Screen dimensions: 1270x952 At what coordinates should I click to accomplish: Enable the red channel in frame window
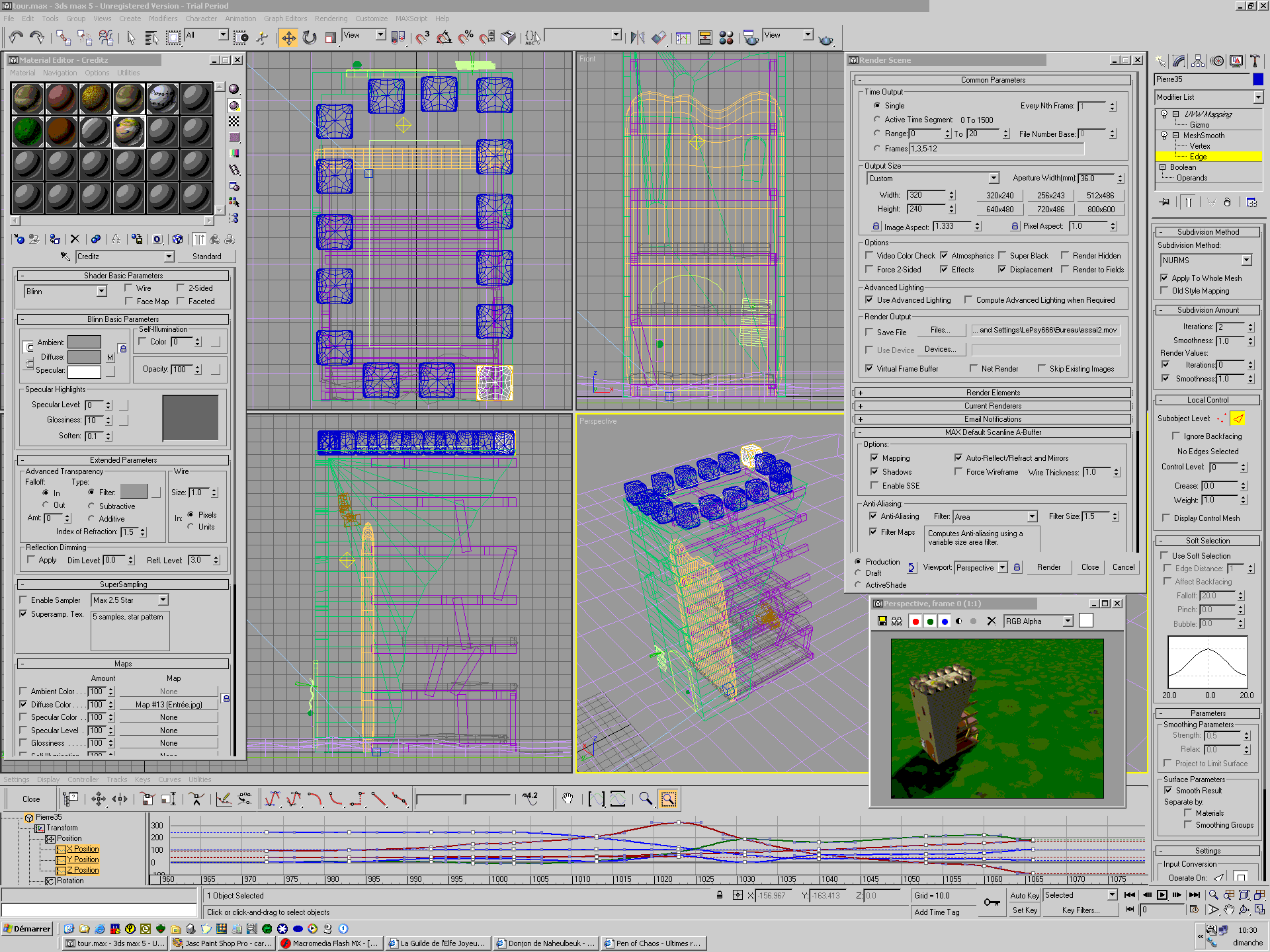[915, 621]
